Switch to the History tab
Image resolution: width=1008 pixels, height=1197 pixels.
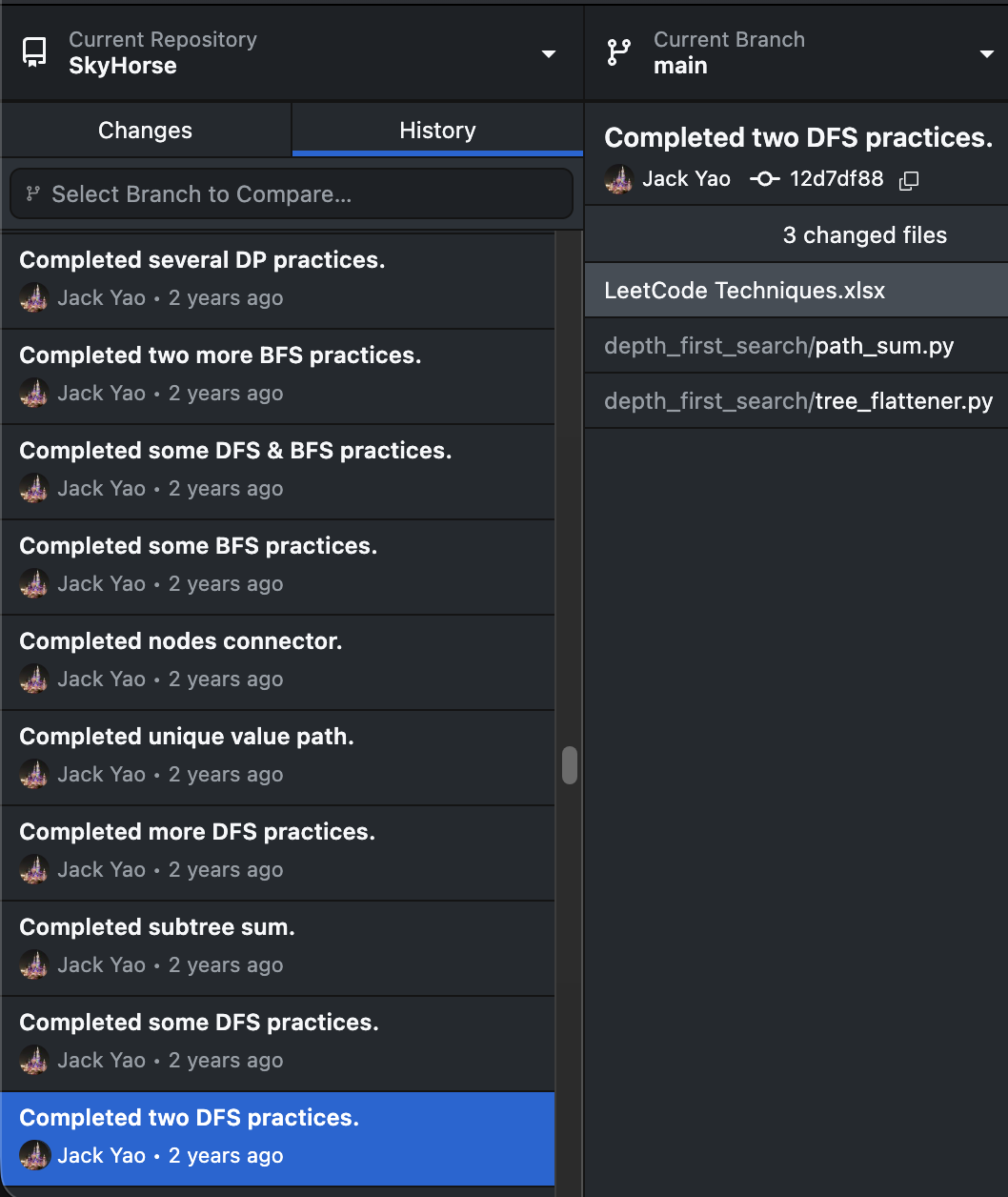pos(437,131)
